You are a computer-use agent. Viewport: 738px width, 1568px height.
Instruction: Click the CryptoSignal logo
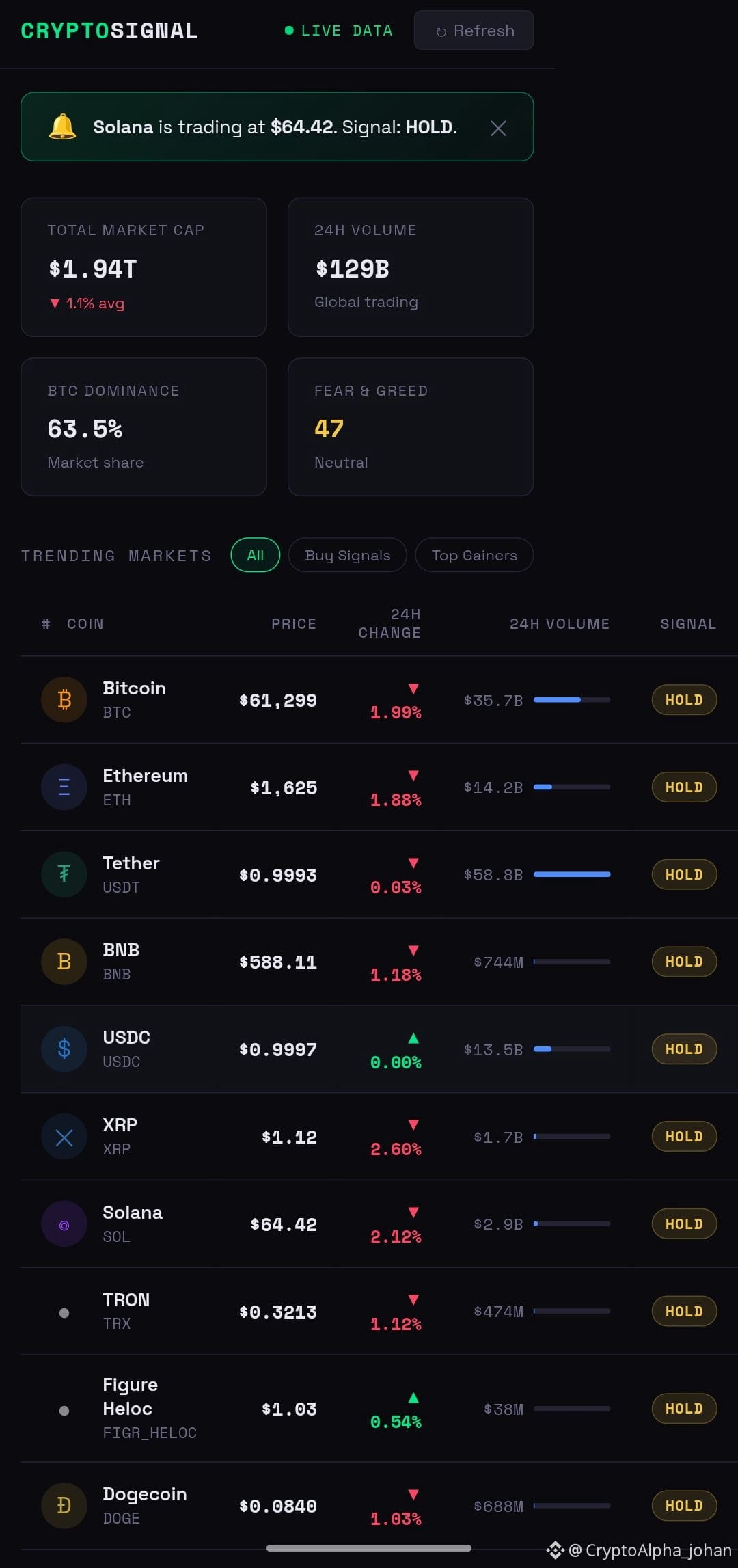tap(109, 31)
